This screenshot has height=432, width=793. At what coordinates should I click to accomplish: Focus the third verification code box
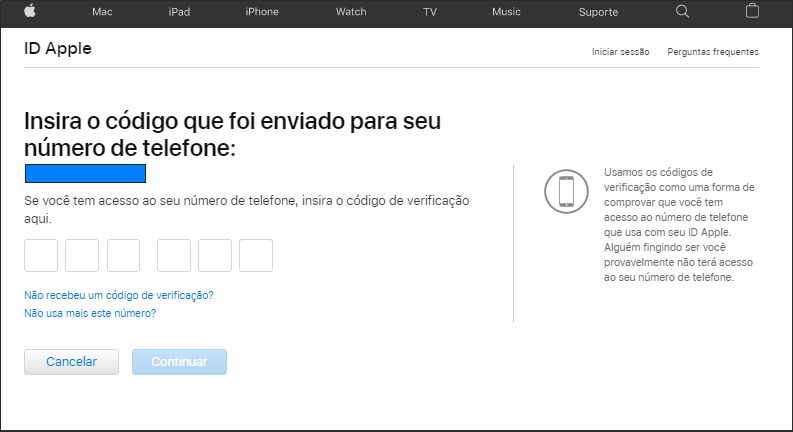tap(123, 255)
